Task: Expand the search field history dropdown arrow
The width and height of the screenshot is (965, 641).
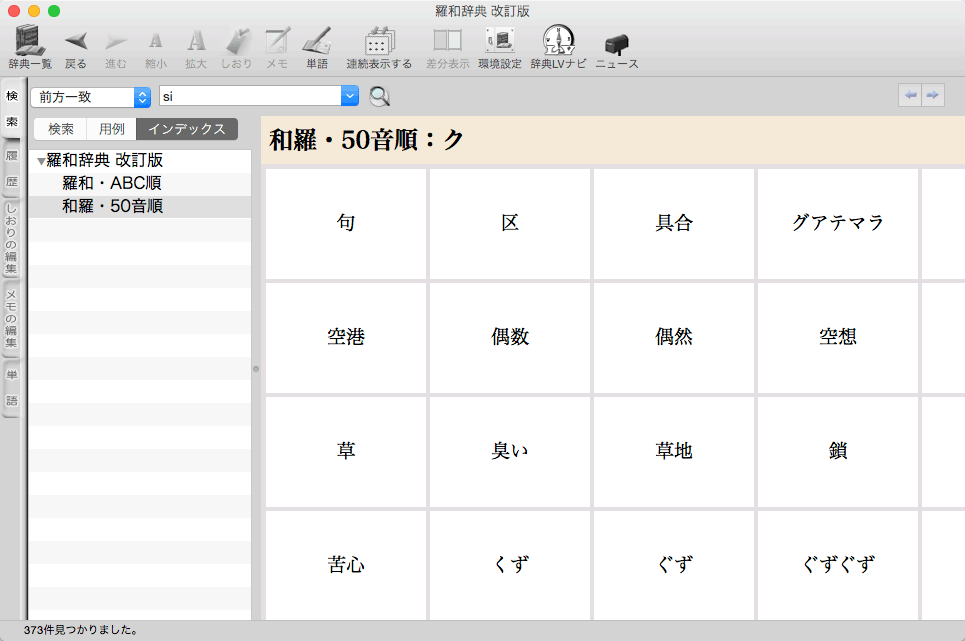Action: pyautogui.click(x=349, y=97)
